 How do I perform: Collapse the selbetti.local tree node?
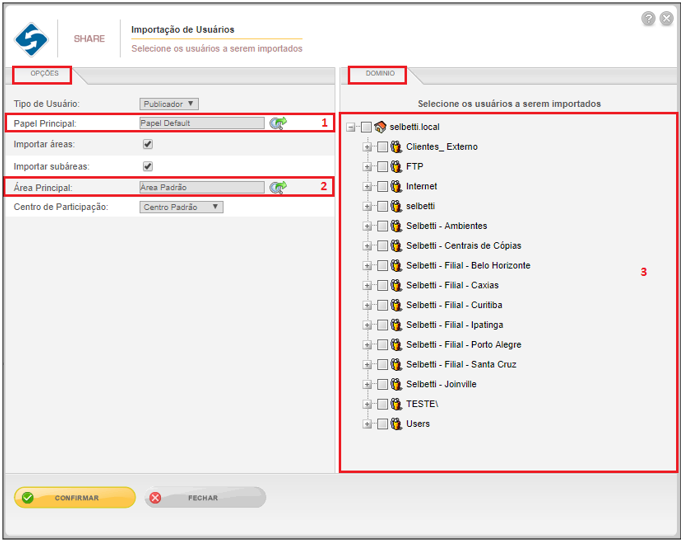350,127
